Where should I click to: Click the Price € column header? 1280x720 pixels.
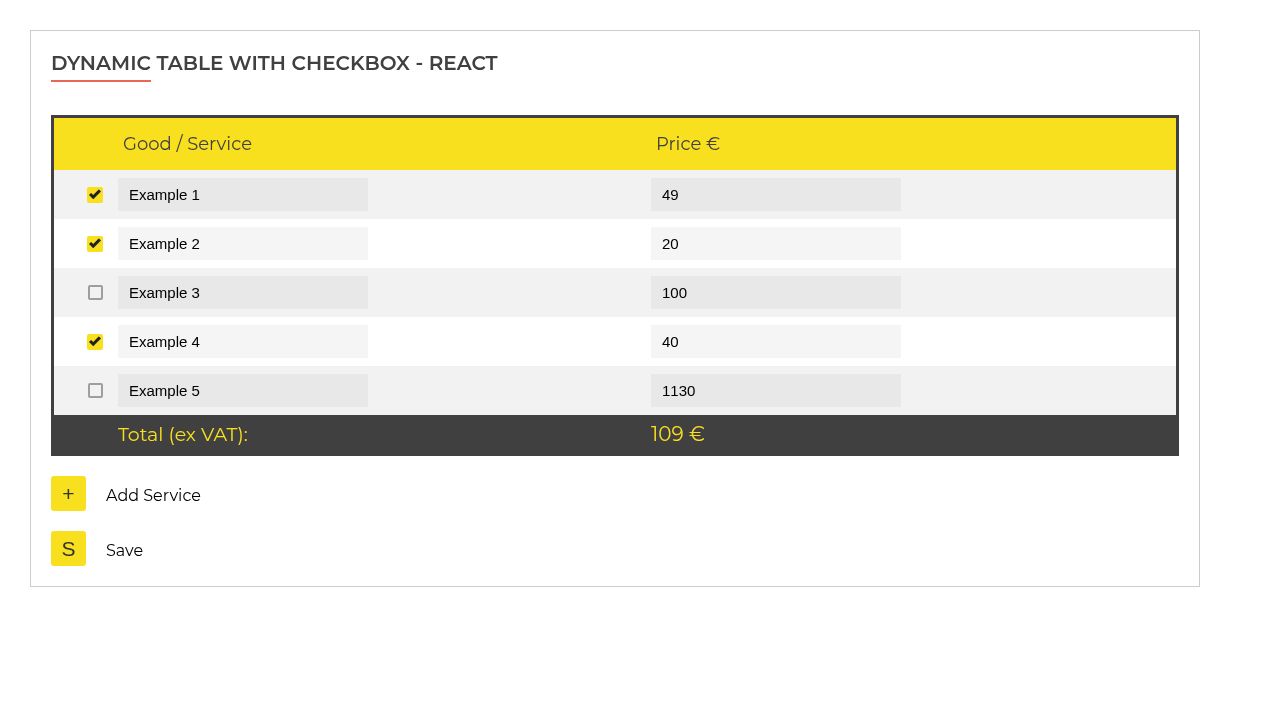(688, 144)
